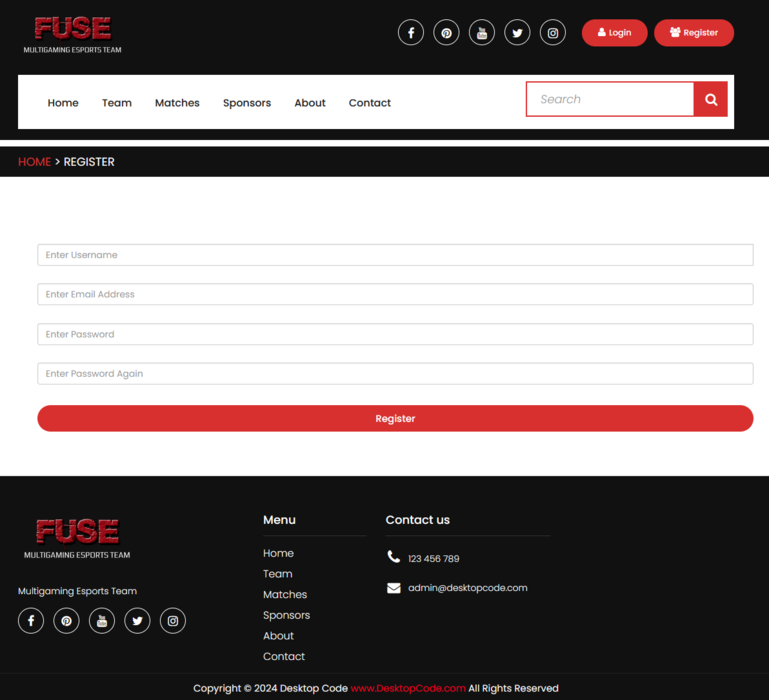Open Contact in the navigation bar
This screenshot has width=769, height=700.
coord(369,103)
